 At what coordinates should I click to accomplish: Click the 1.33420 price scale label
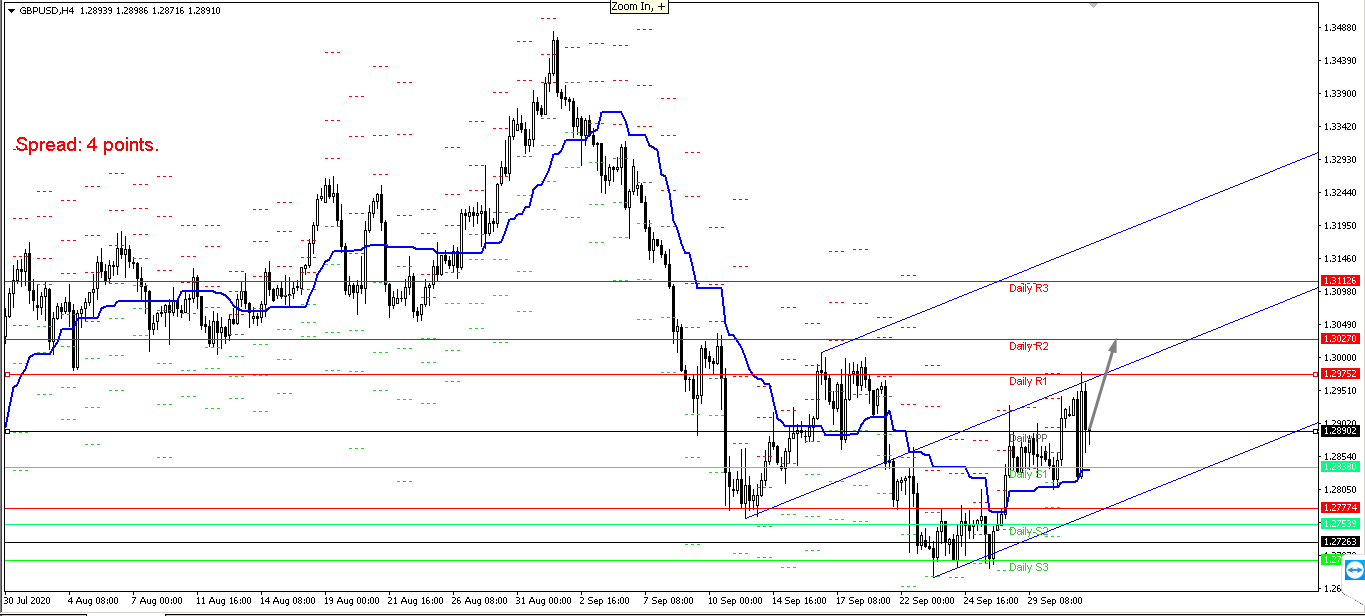point(1340,127)
